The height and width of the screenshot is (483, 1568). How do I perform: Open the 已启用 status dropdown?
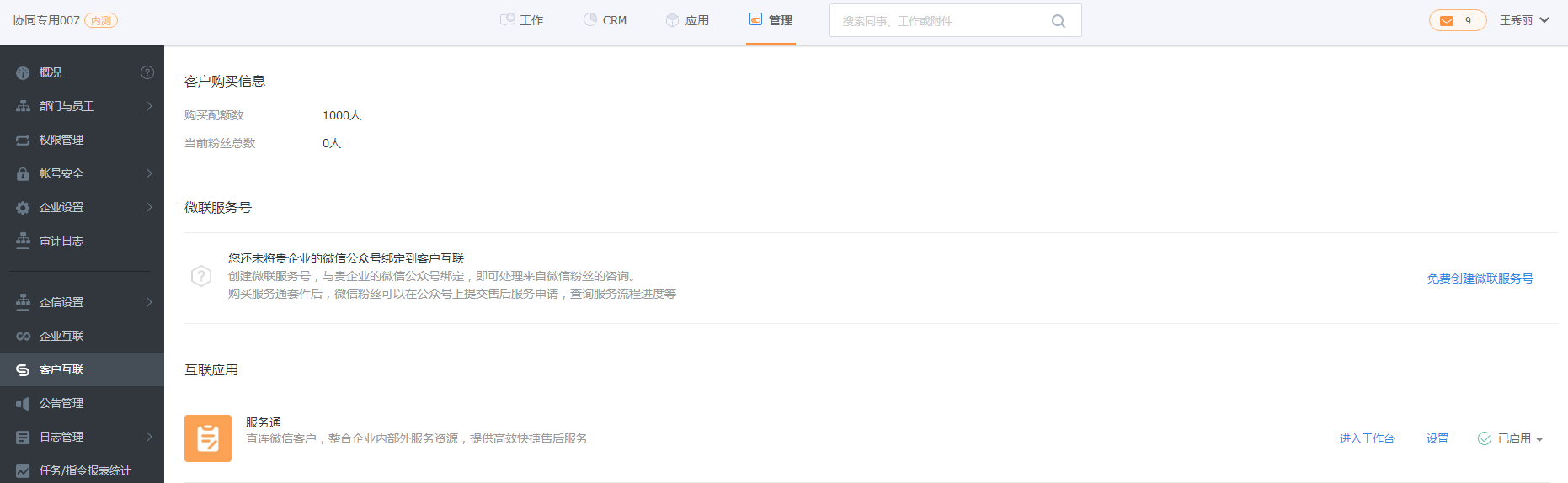1520,438
